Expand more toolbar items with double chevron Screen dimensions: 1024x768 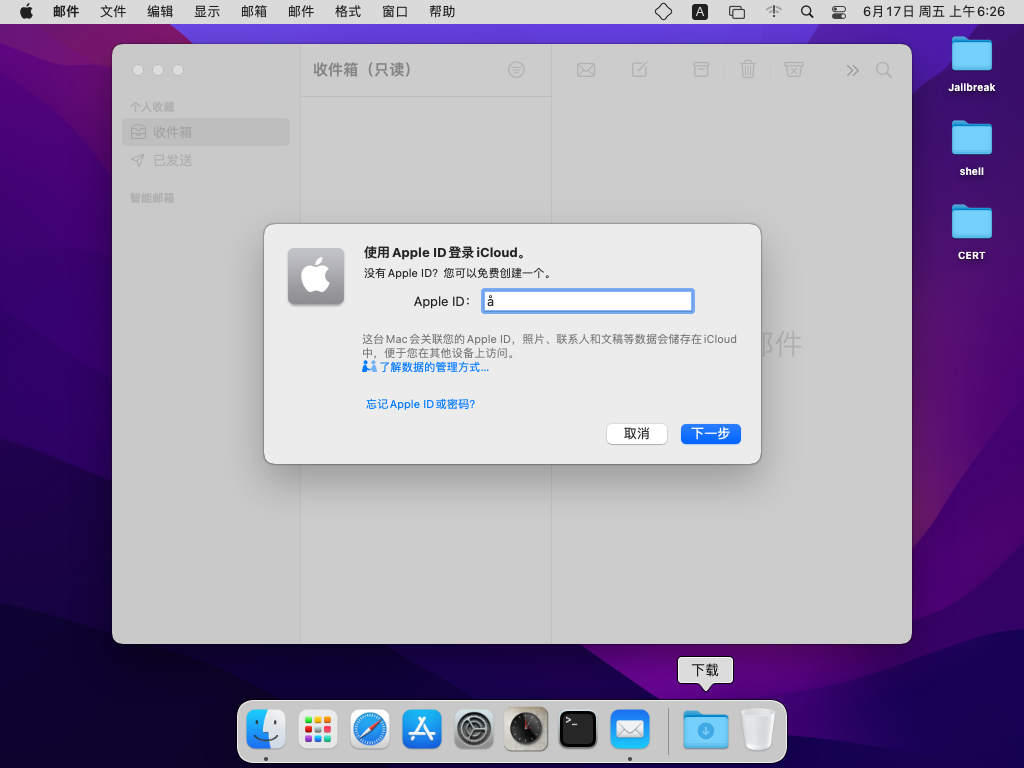click(x=852, y=70)
